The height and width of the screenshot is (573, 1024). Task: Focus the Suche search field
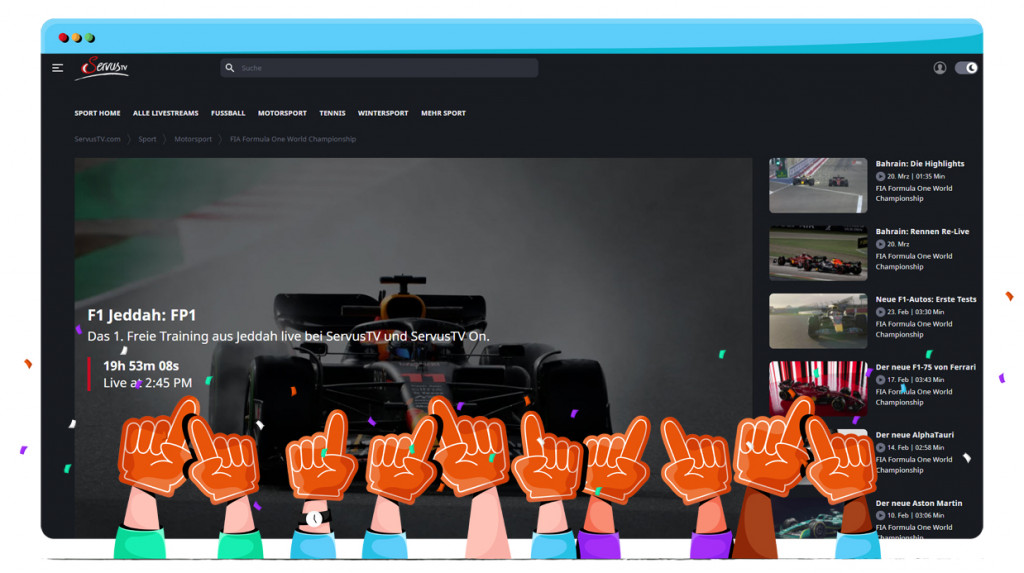(x=379, y=68)
